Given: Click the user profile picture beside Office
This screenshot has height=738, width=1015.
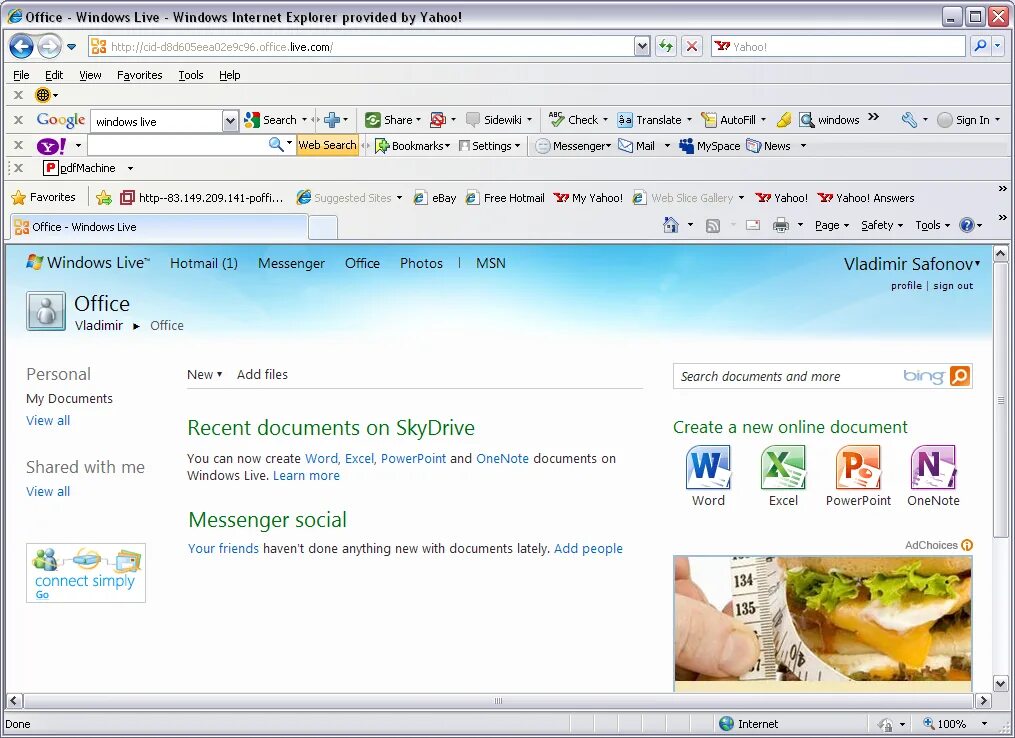Looking at the screenshot, I should pyautogui.click(x=46, y=311).
